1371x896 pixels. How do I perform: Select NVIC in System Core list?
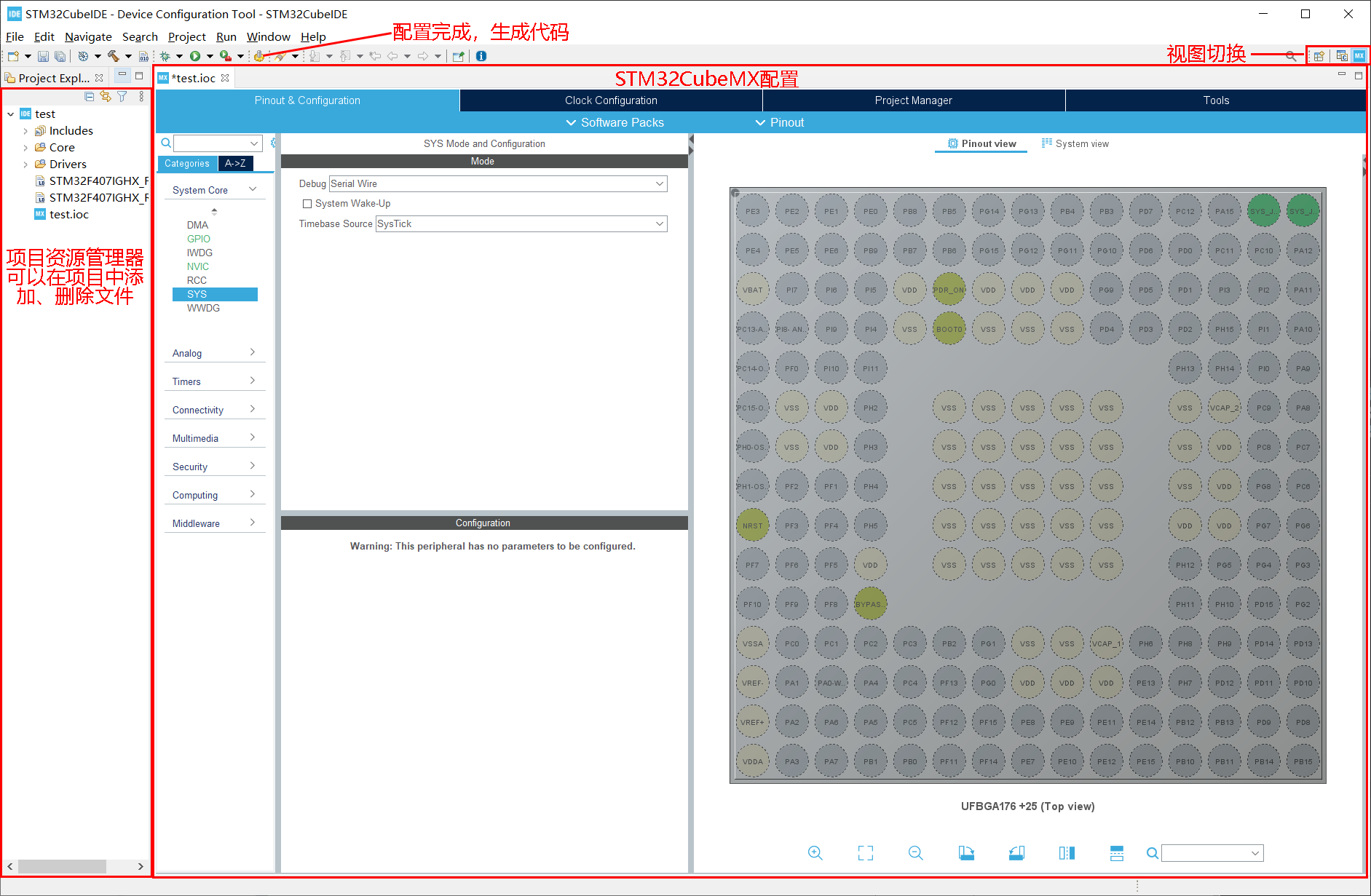(197, 266)
